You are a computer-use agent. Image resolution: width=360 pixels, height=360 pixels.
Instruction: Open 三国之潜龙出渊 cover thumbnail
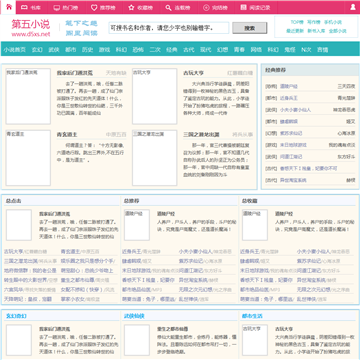[x=155, y=158]
